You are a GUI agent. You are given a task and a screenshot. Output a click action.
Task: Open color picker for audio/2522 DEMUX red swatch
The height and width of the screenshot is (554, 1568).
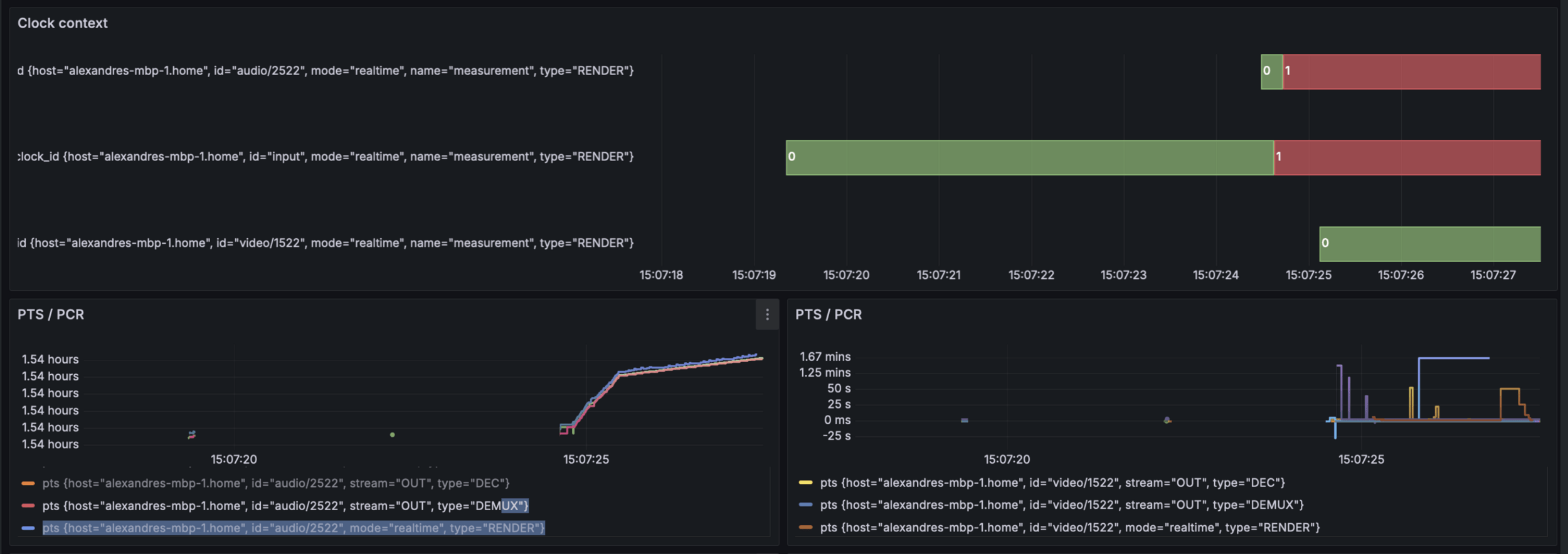tap(28, 506)
